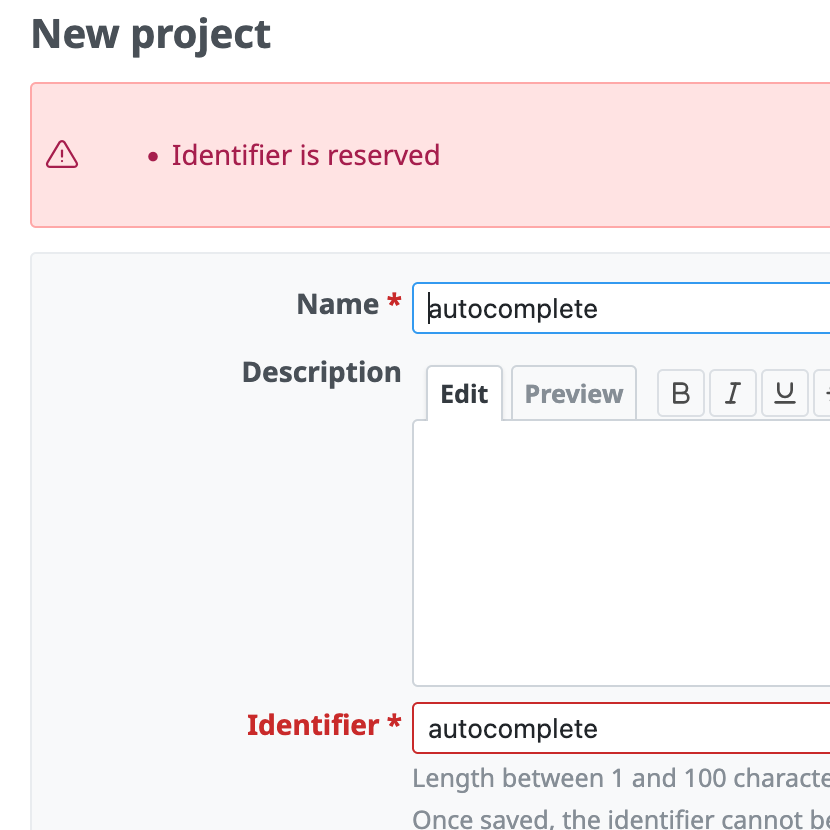This screenshot has width=830, height=830.
Task: Click the Bold formatting button
Action: [x=681, y=393]
